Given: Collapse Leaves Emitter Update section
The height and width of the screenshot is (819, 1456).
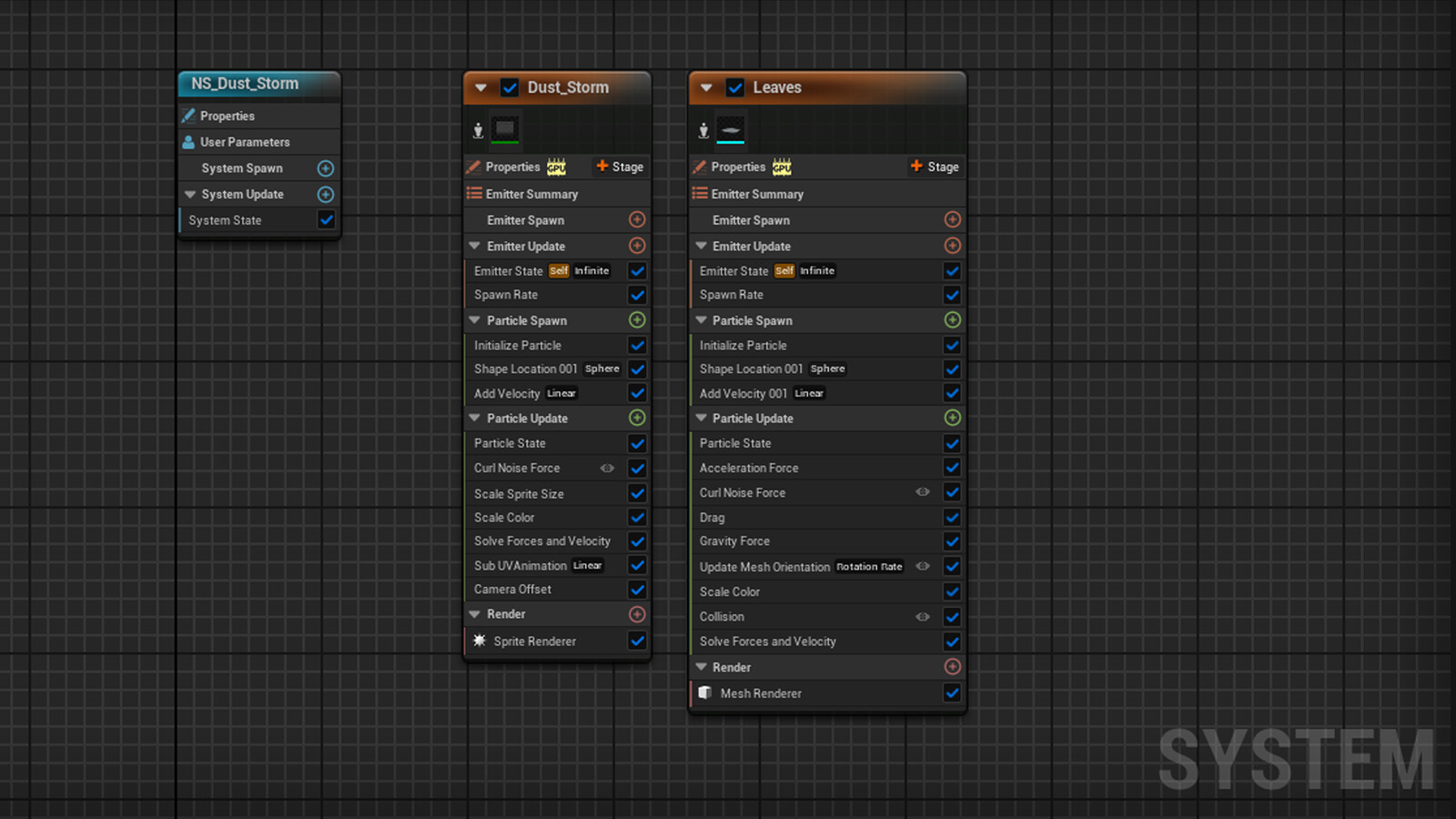Looking at the screenshot, I should point(701,246).
